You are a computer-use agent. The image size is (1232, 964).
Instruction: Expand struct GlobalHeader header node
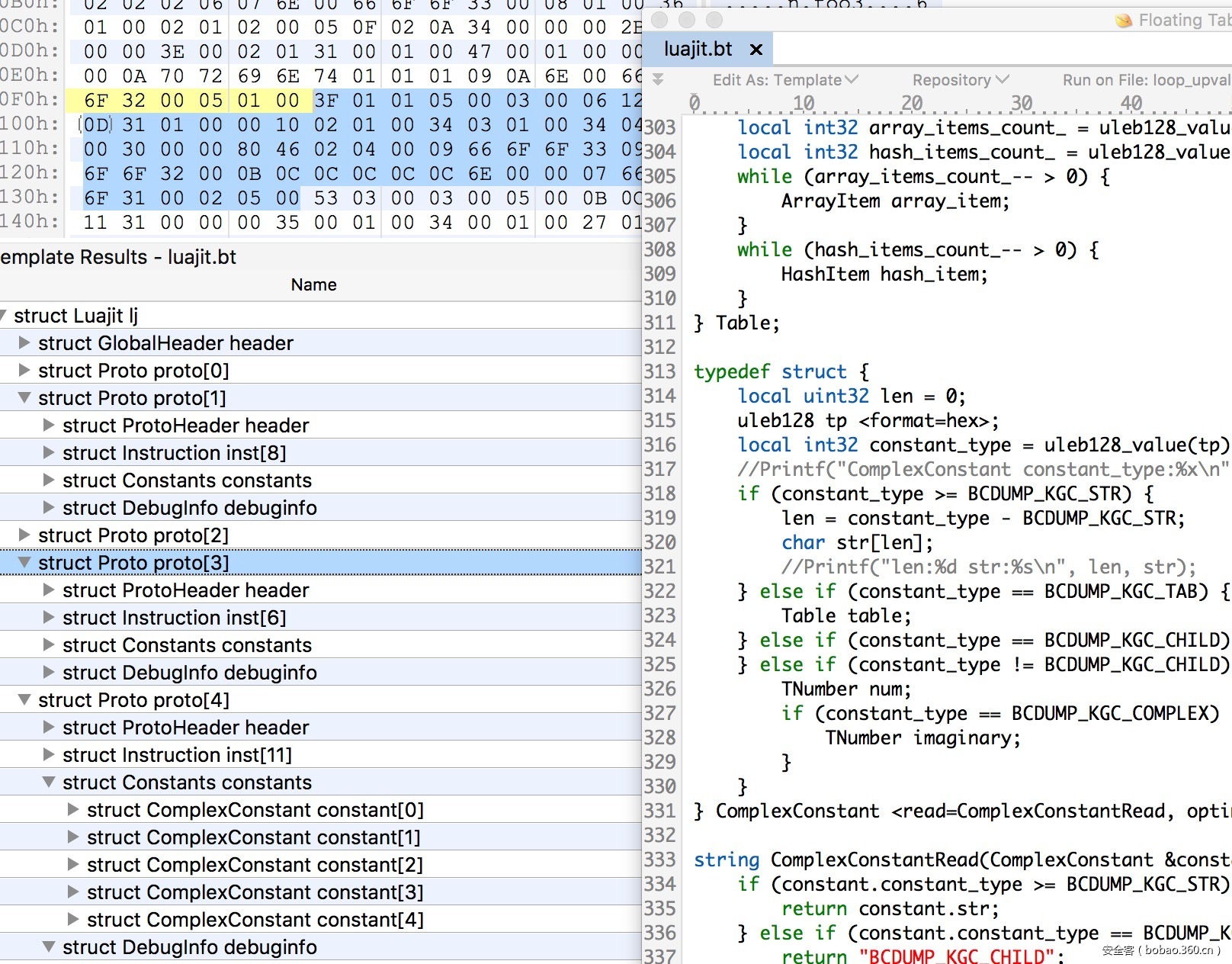pos(24,343)
